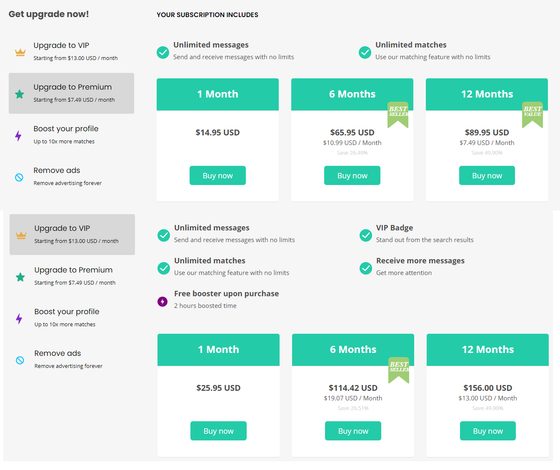The height and width of the screenshot is (470, 560).
Task: Select Upgrade to VIP in upper menu
Action: tap(71, 51)
